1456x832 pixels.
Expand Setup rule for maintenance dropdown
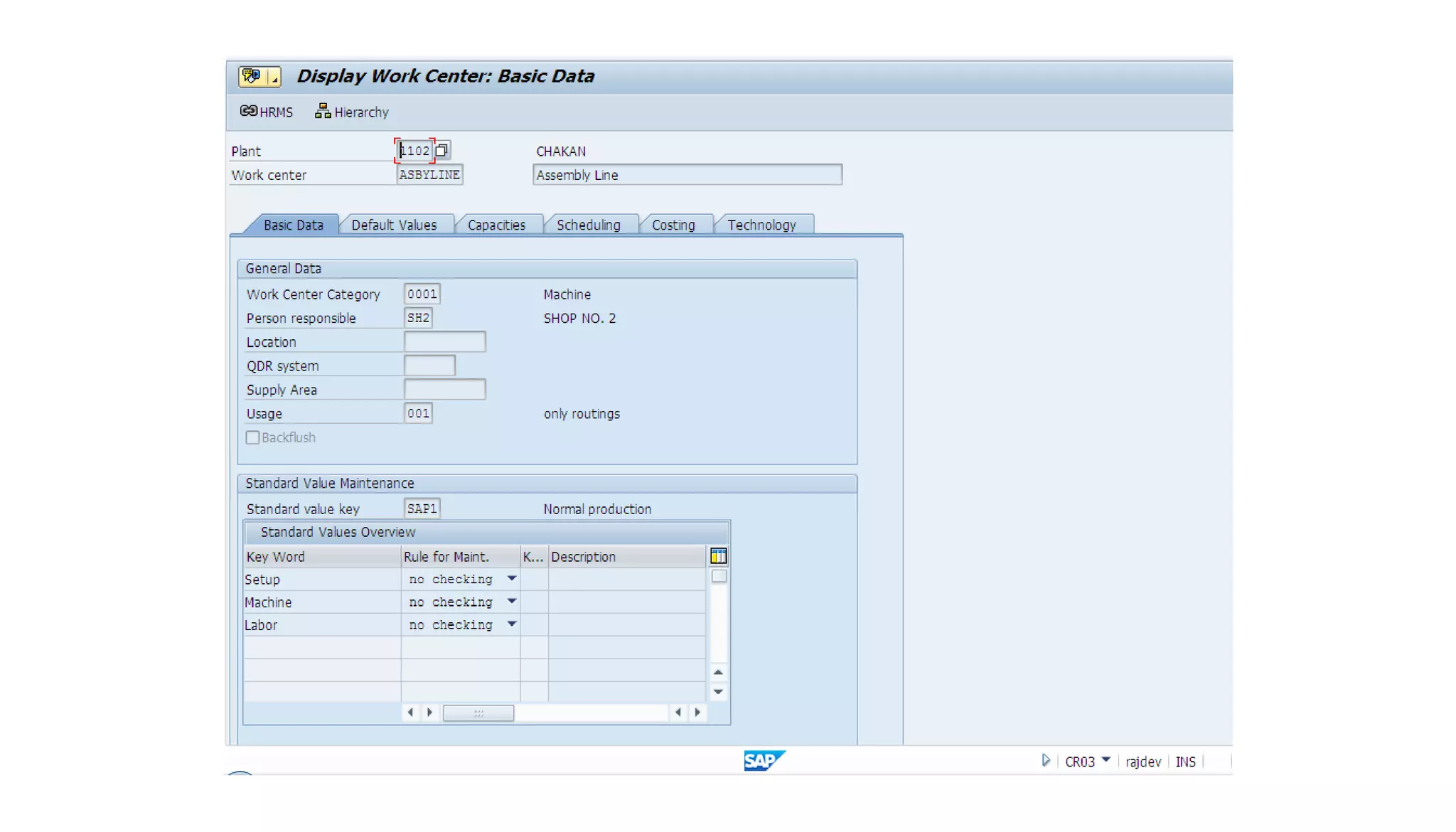coord(511,579)
